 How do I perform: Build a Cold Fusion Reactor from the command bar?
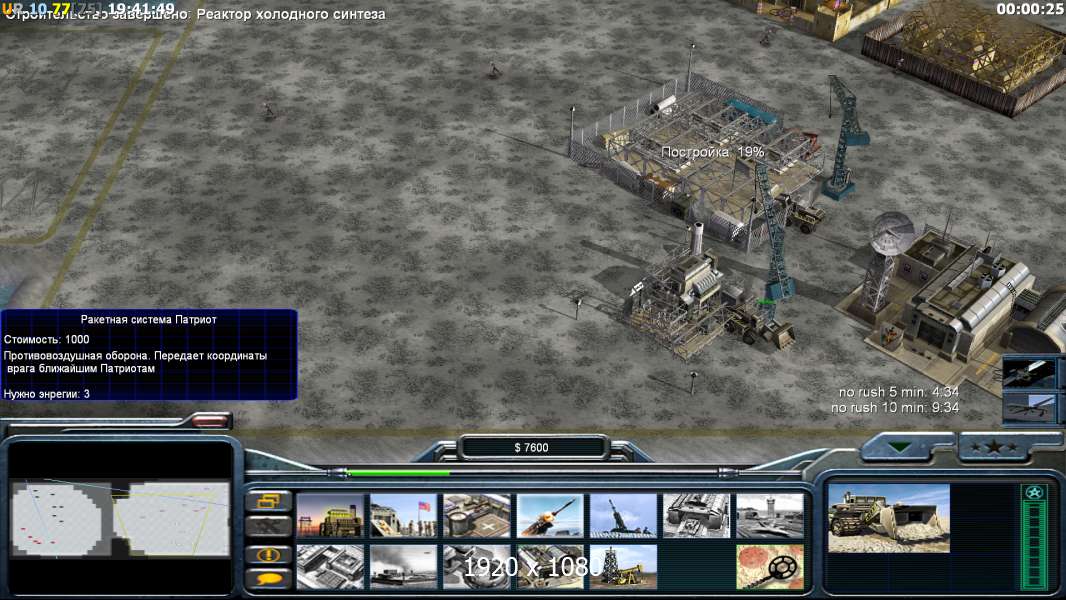330,516
